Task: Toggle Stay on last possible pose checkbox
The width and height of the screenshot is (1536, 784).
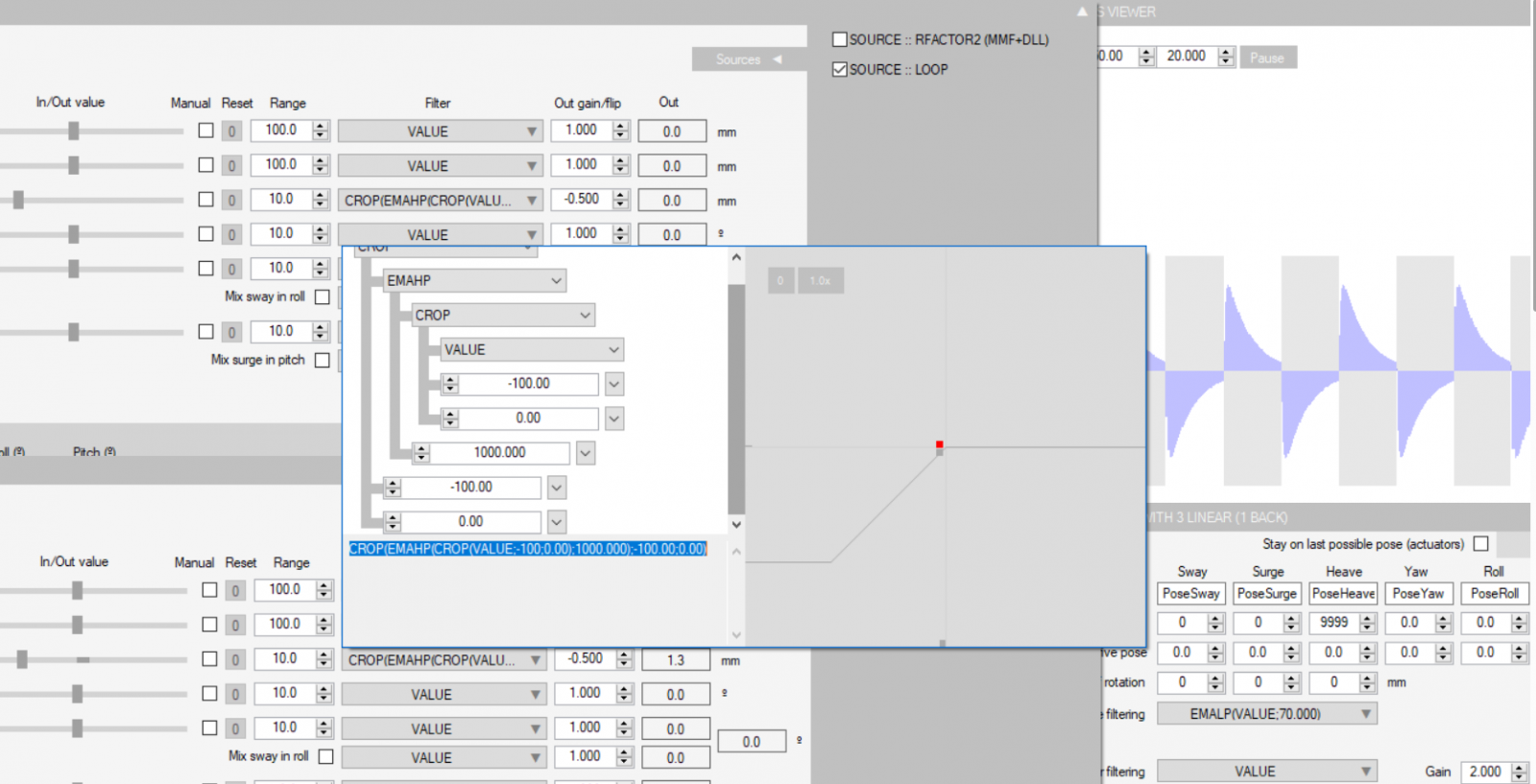Action: coord(1481,544)
